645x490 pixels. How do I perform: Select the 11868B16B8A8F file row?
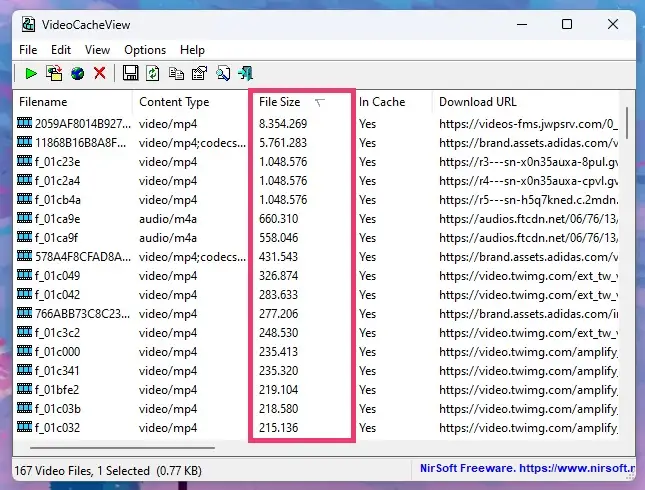(x=316, y=143)
